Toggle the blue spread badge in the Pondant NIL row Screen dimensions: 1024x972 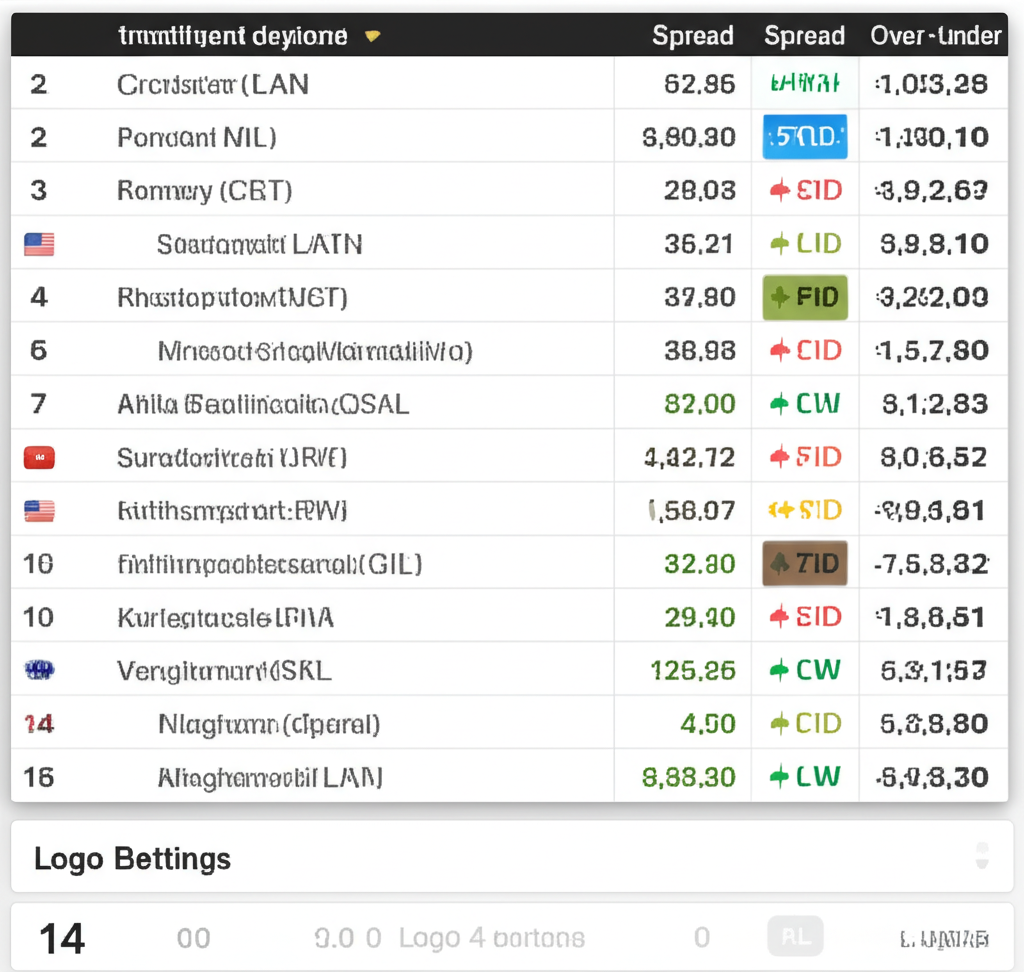coord(804,137)
